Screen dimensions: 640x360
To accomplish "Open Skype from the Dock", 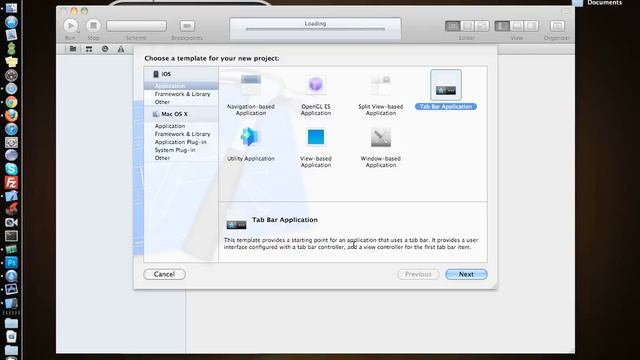I will click(x=11, y=169).
